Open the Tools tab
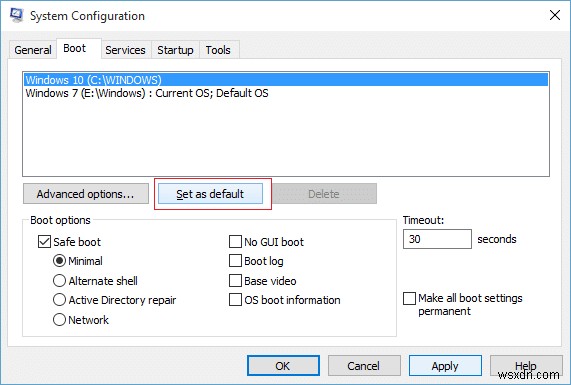This screenshot has width=571, height=385. pyautogui.click(x=218, y=50)
